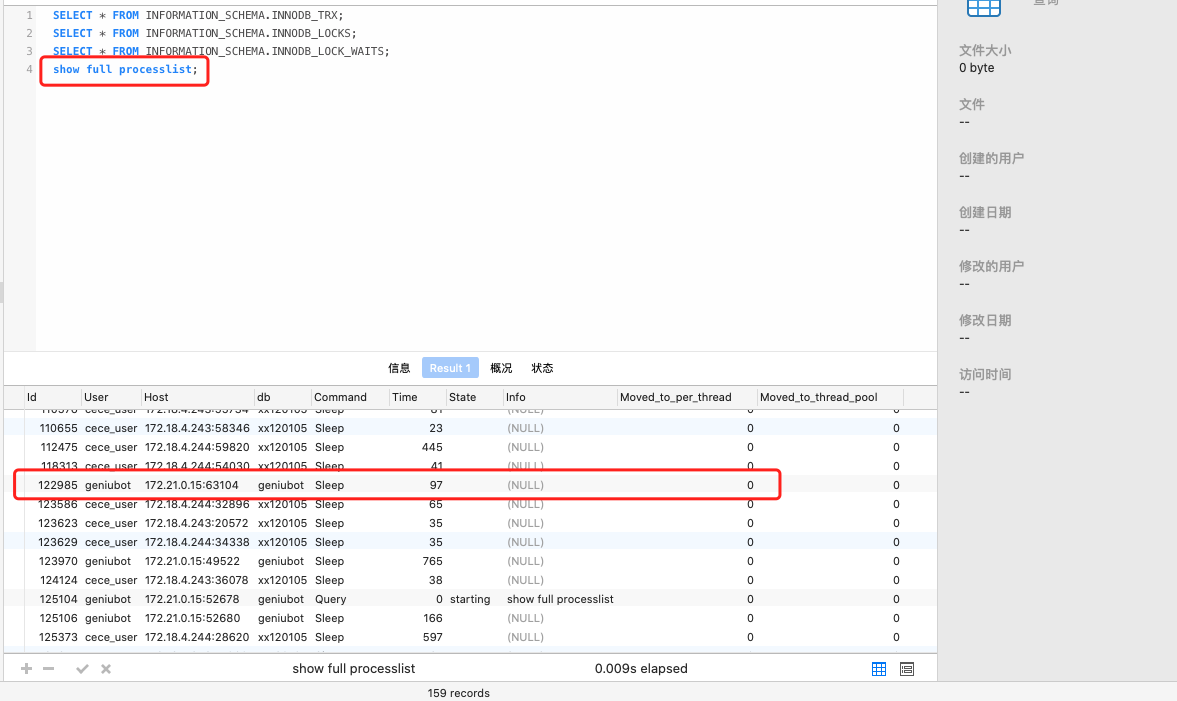Click the Query command cell
The image size is (1177, 701).
coord(330,599)
